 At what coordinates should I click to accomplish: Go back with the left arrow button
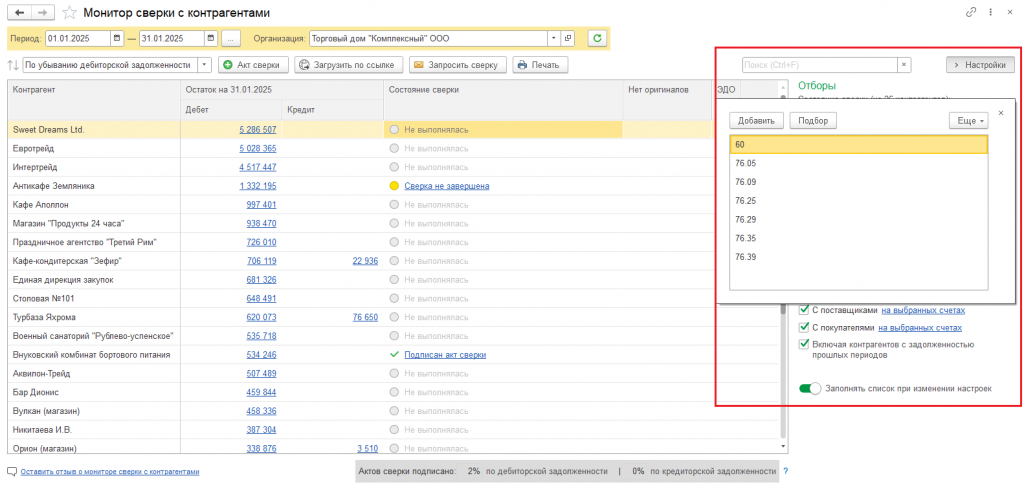19,13
